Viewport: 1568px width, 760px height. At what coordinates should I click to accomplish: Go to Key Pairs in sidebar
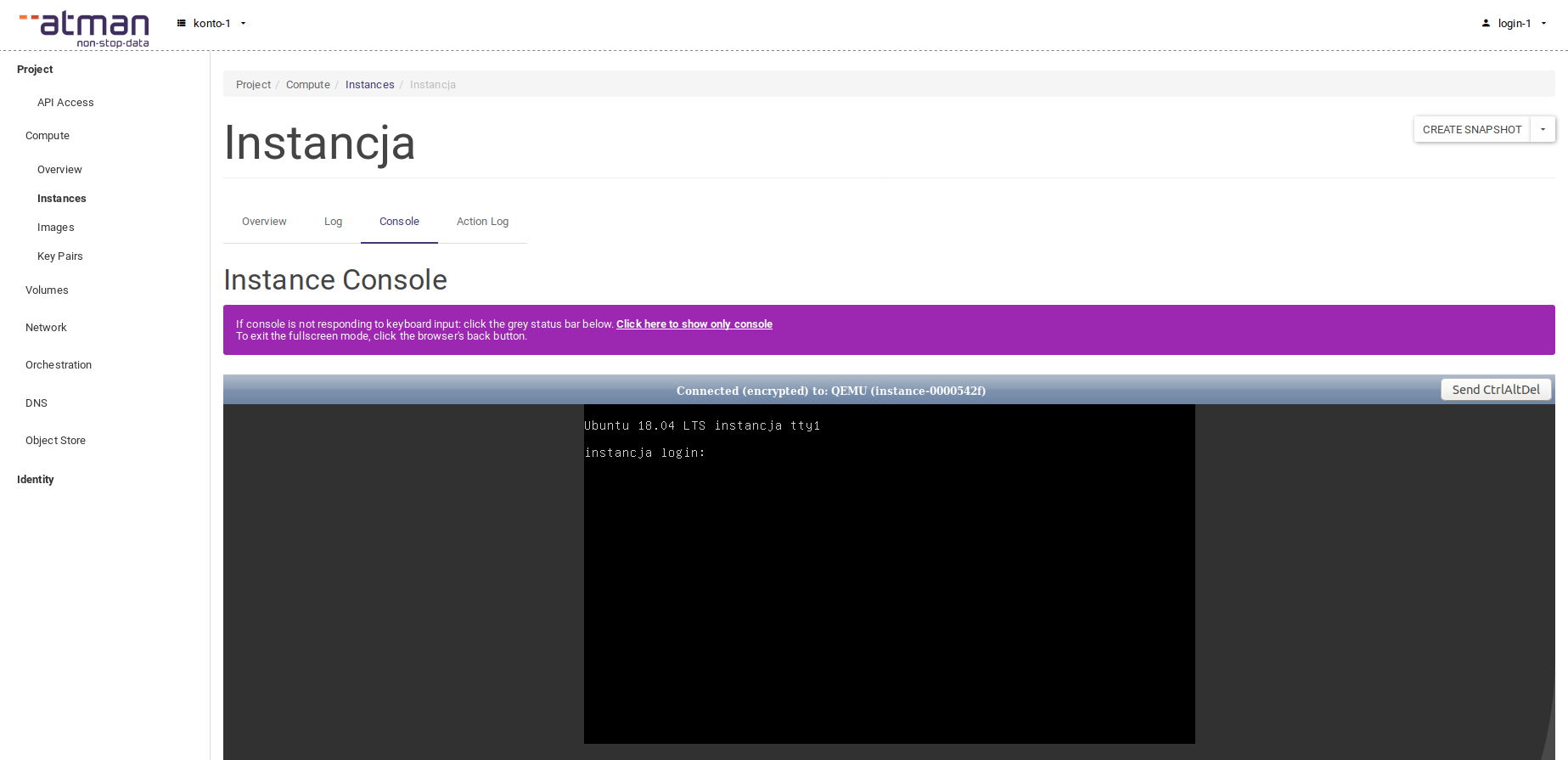pos(60,256)
